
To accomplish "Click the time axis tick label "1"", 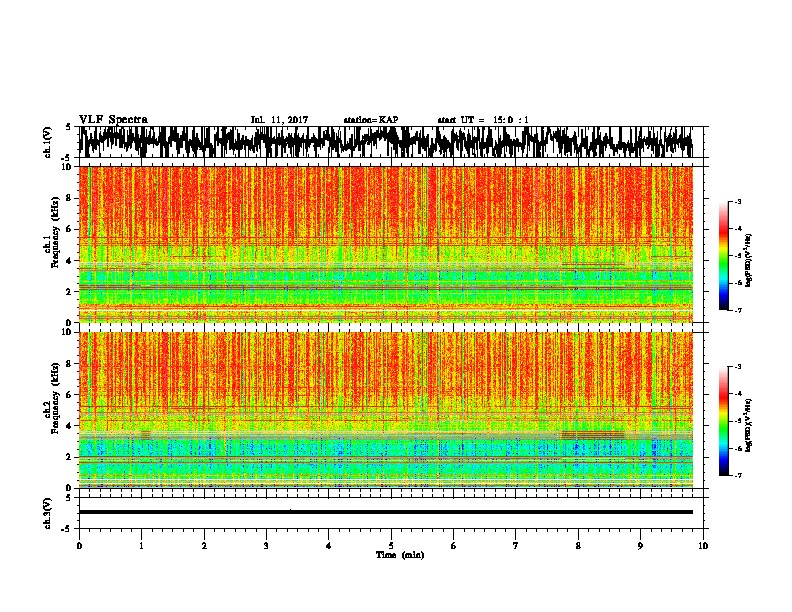I will pyautogui.click(x=141, y=546).
